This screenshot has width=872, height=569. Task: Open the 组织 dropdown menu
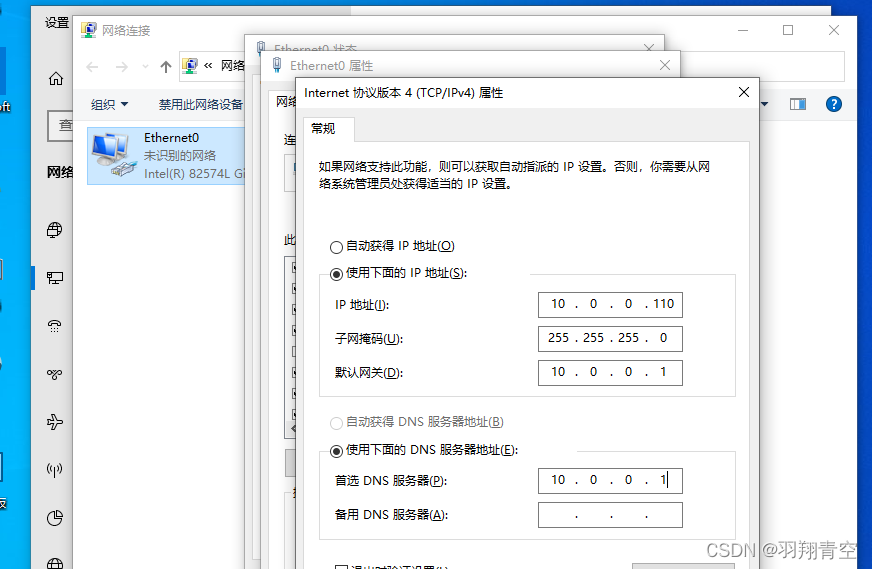(109, 105)
